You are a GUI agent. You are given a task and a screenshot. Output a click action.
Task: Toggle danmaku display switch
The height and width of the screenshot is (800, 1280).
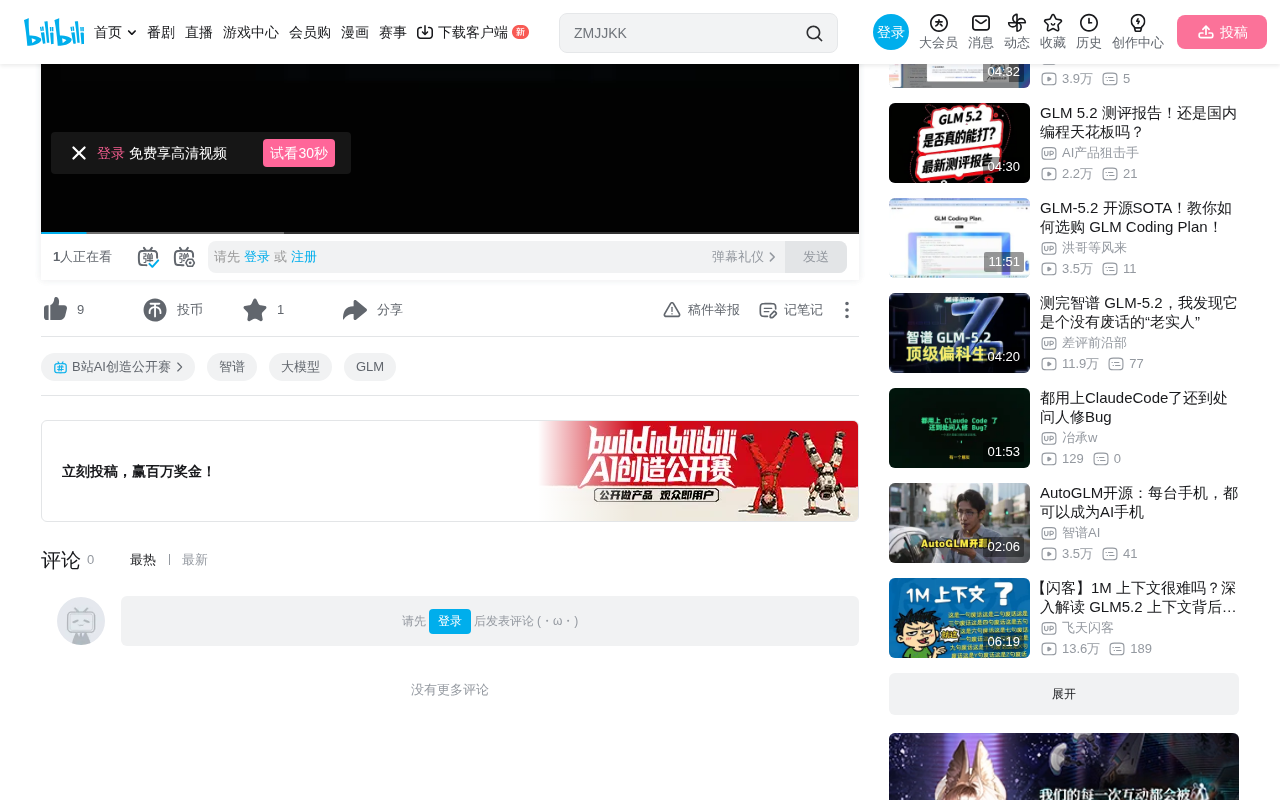click(148, 257)
